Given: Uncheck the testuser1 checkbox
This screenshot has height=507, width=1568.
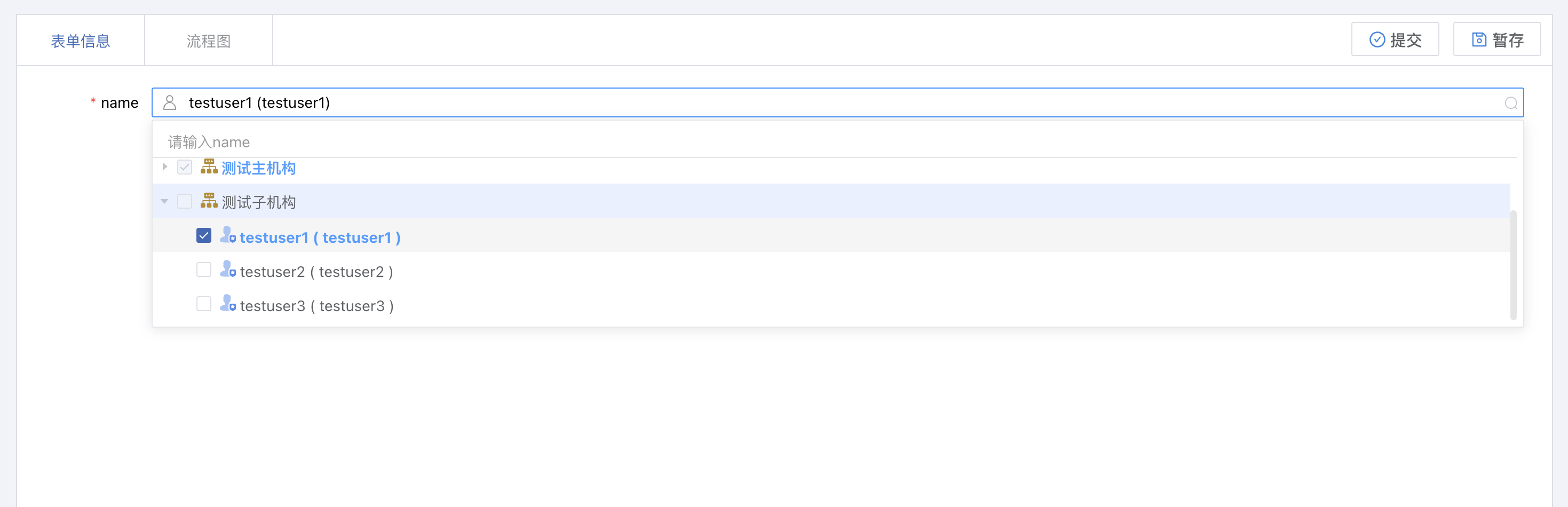Looking at the screenshot, I should point(204,235).
